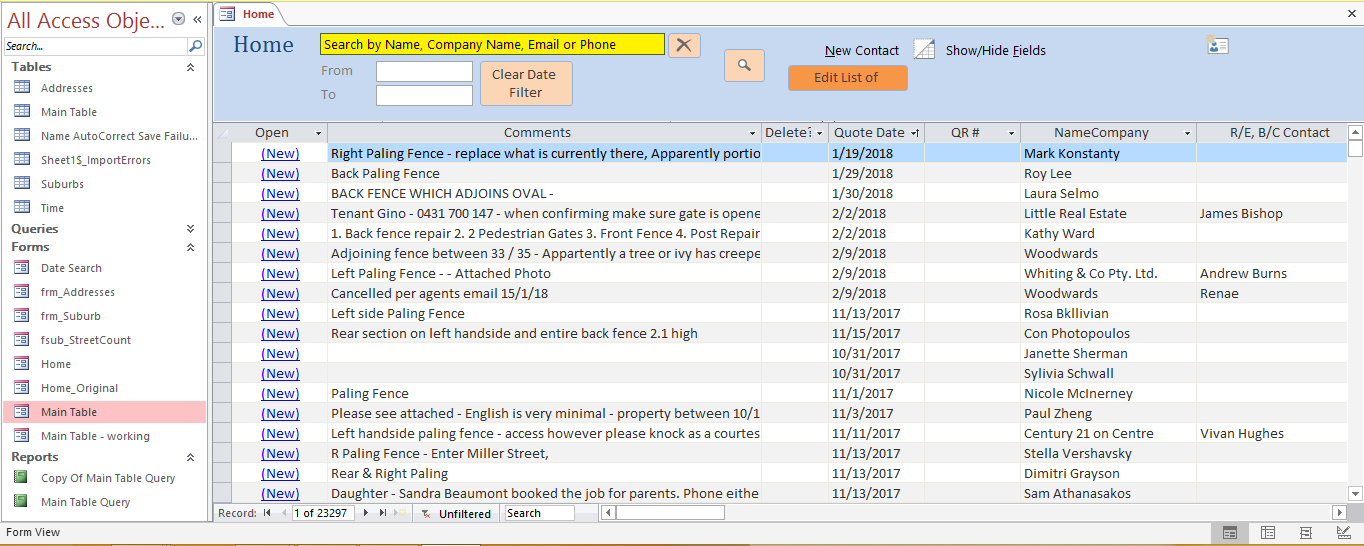Open All Access Objects dropdown menu
The width and height of the screenshot is (1364, 546).
[x=178, y=19]
